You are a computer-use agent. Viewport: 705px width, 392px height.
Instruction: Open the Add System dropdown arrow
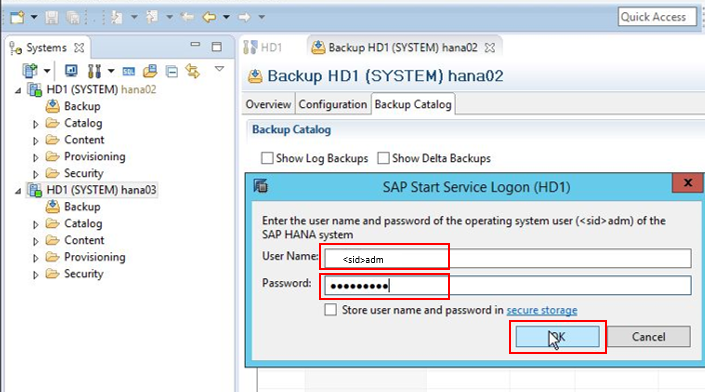point(47,71)
